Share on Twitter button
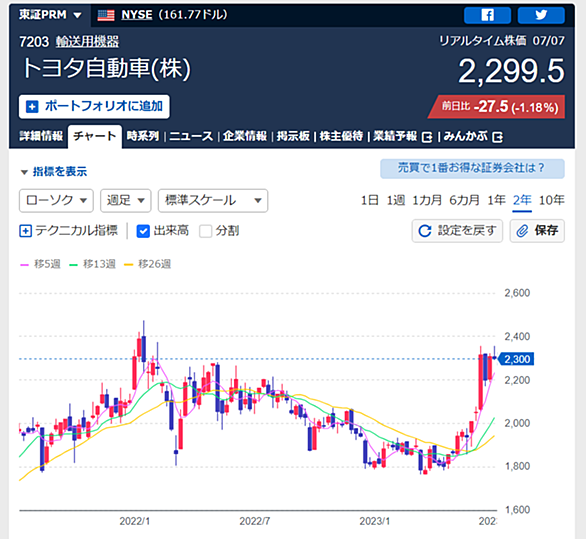This screenshot has height=539, width=586. tap(541, 15)
